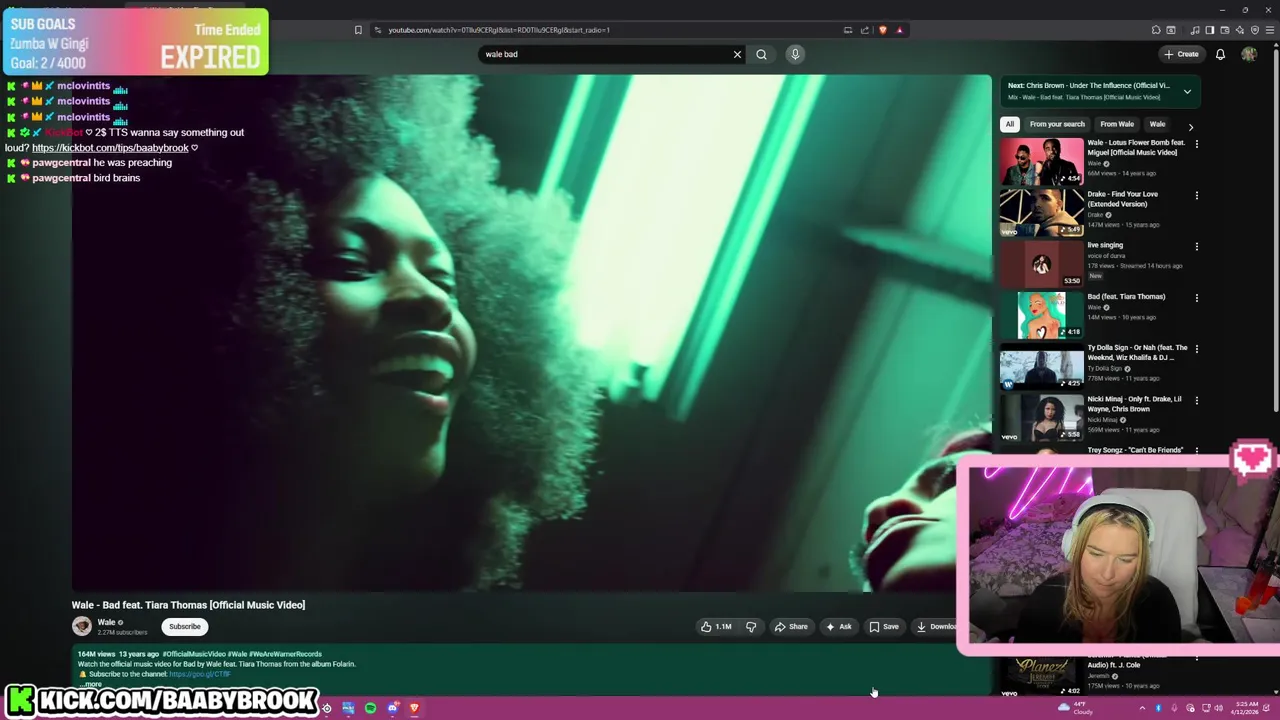Image resolution: width=1280 pixels, height=720 pixels.
Task: Open browser extensions puzzle icon
Action: [x=1156, y=30]
